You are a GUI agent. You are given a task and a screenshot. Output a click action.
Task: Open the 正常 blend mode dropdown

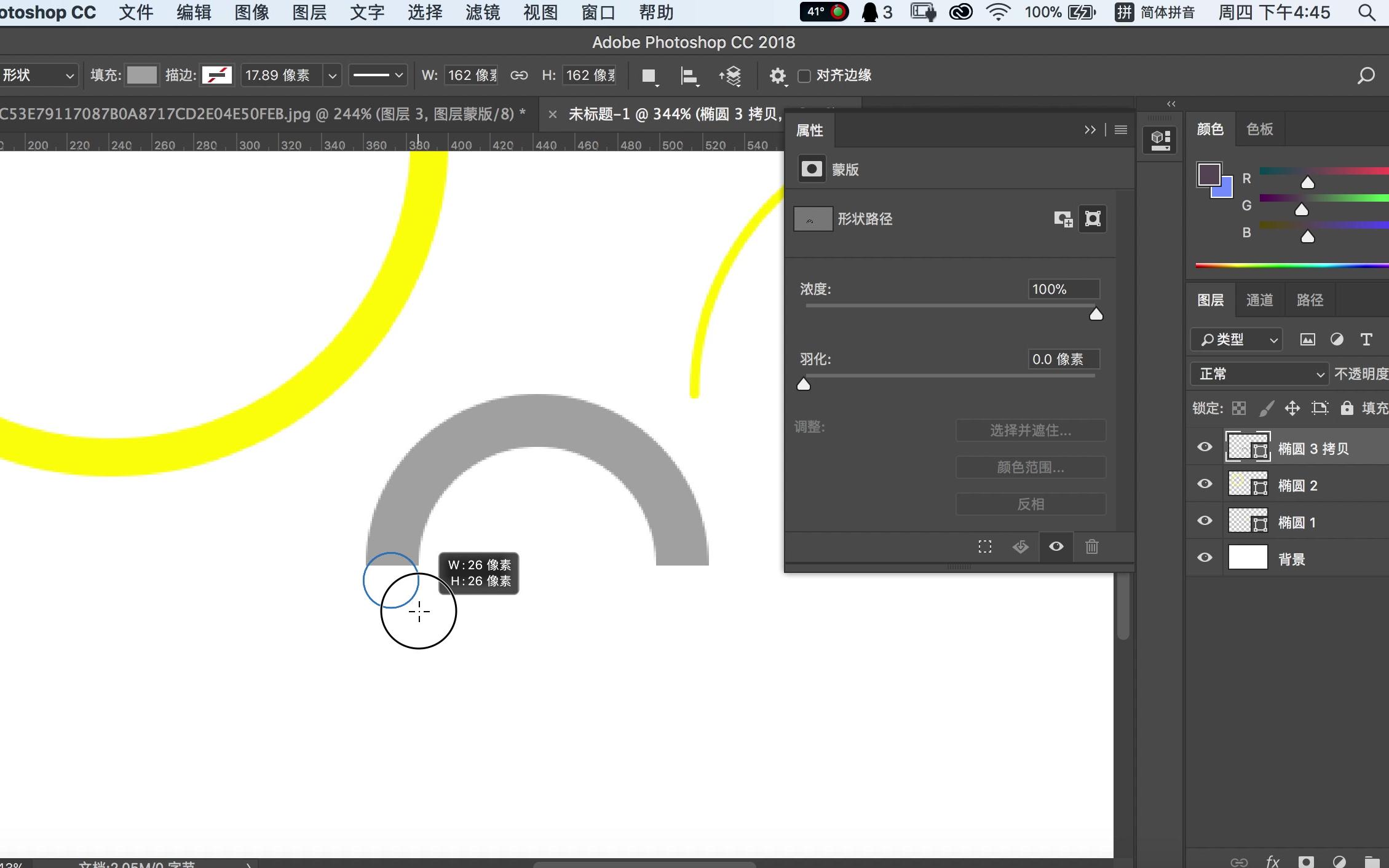click(1260, 374)
